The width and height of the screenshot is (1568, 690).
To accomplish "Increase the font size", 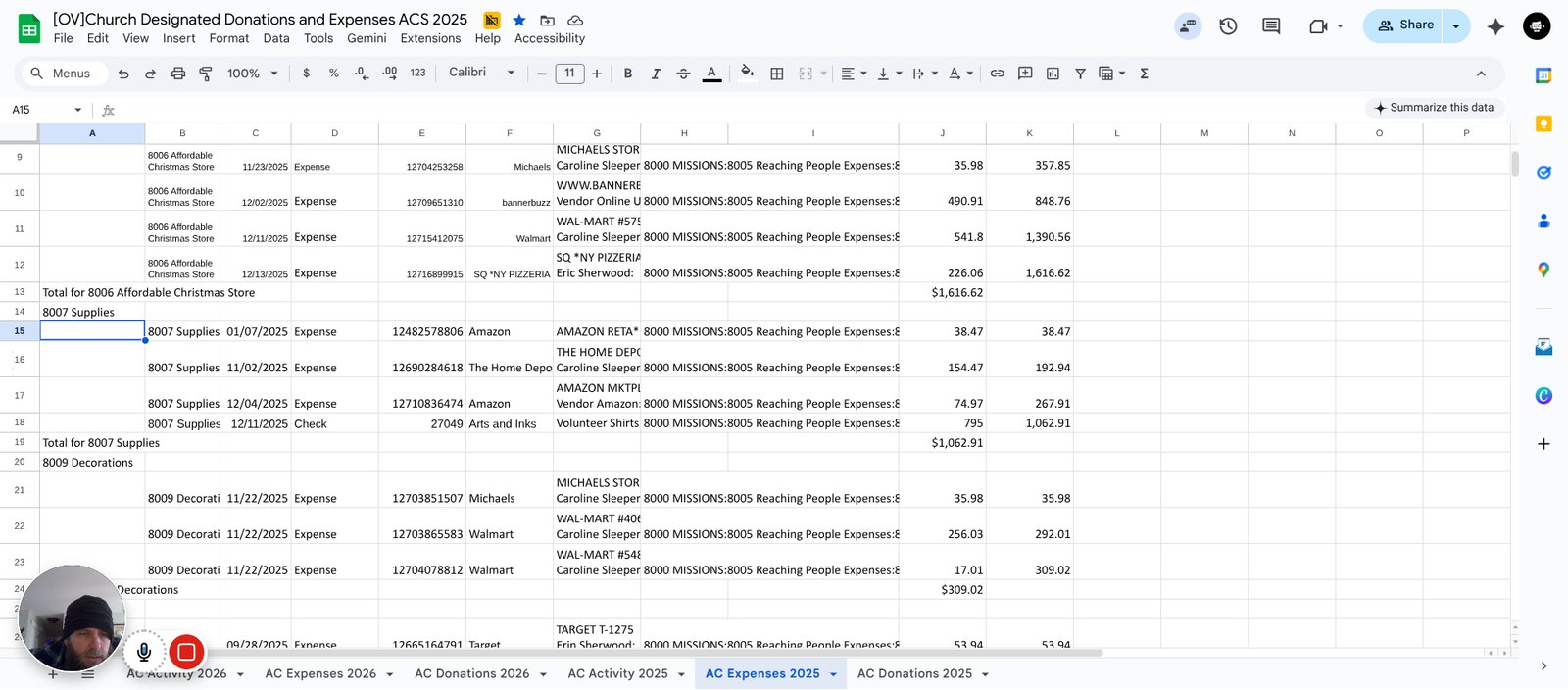I will tap(597, 74).
